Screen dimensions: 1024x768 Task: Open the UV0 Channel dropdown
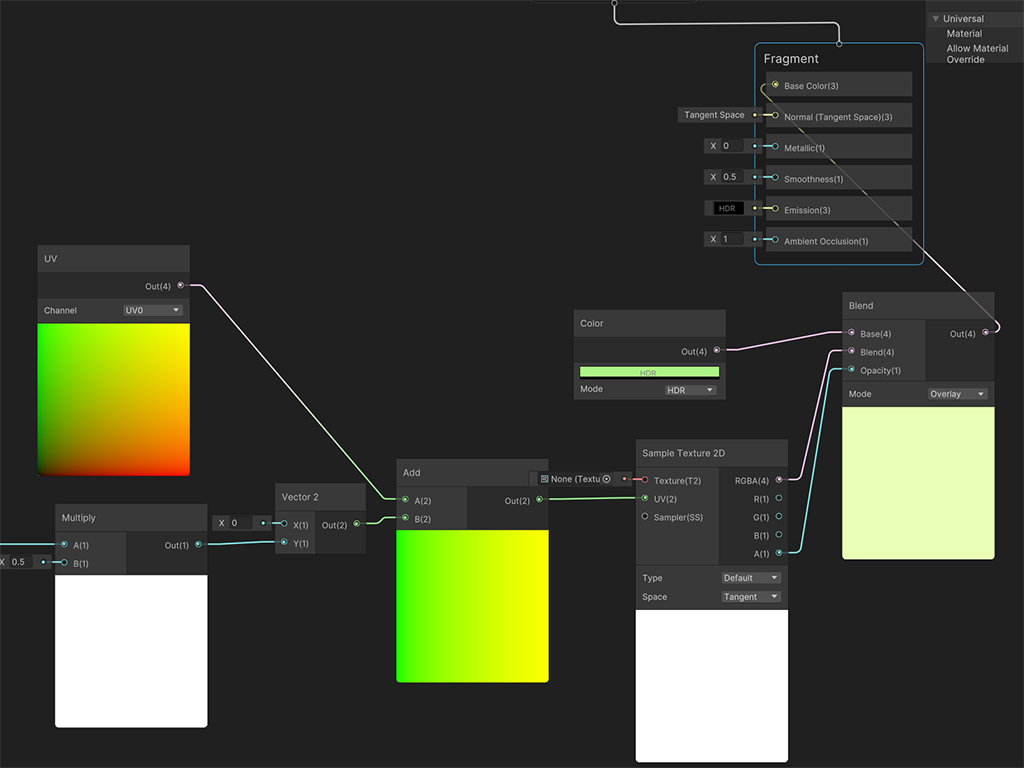tap(152, 311)
